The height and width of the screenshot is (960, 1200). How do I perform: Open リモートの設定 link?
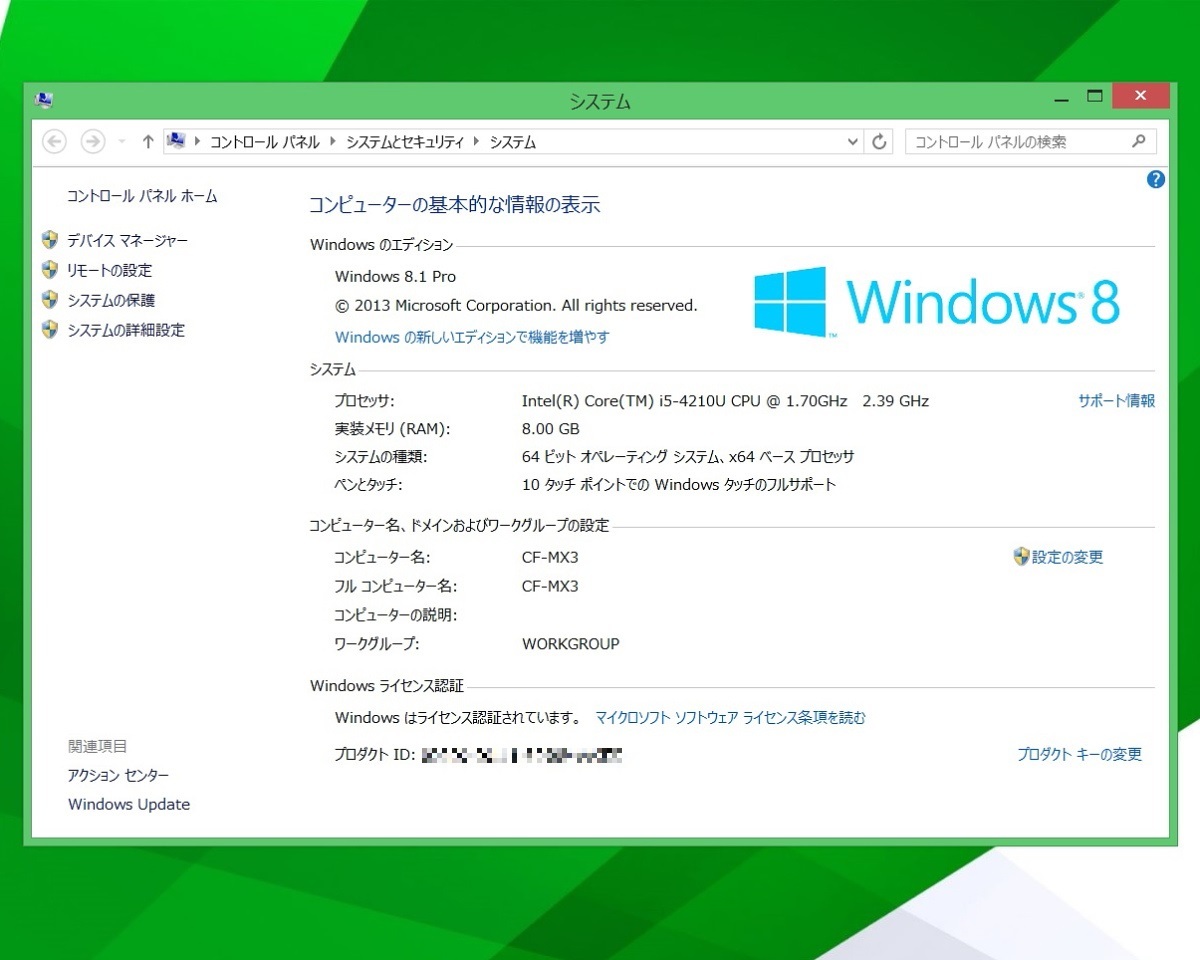(x=110, y=271)
